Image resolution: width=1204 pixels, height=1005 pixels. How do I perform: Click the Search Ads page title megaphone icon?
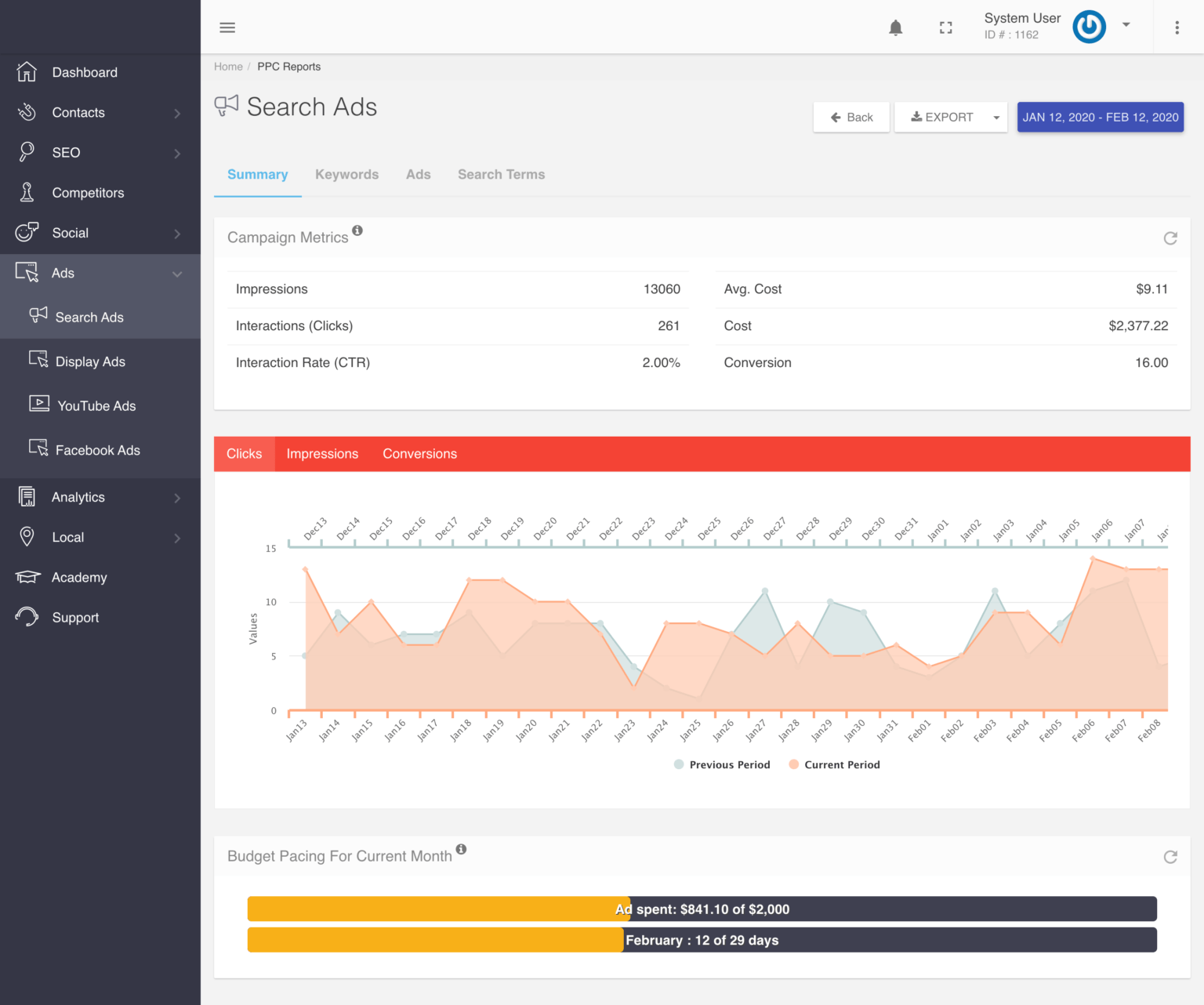click(227, 105)
